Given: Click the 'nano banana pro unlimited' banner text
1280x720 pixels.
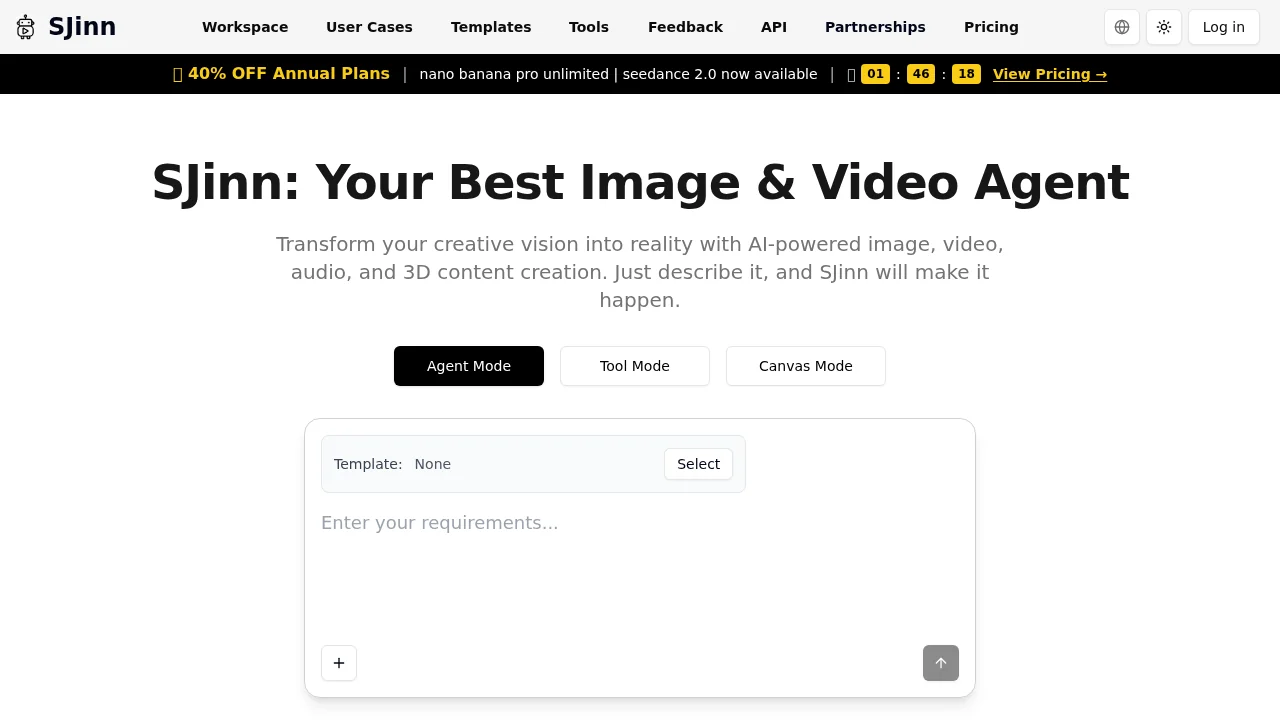Looking at the screenshot, I should coord(514,74).
